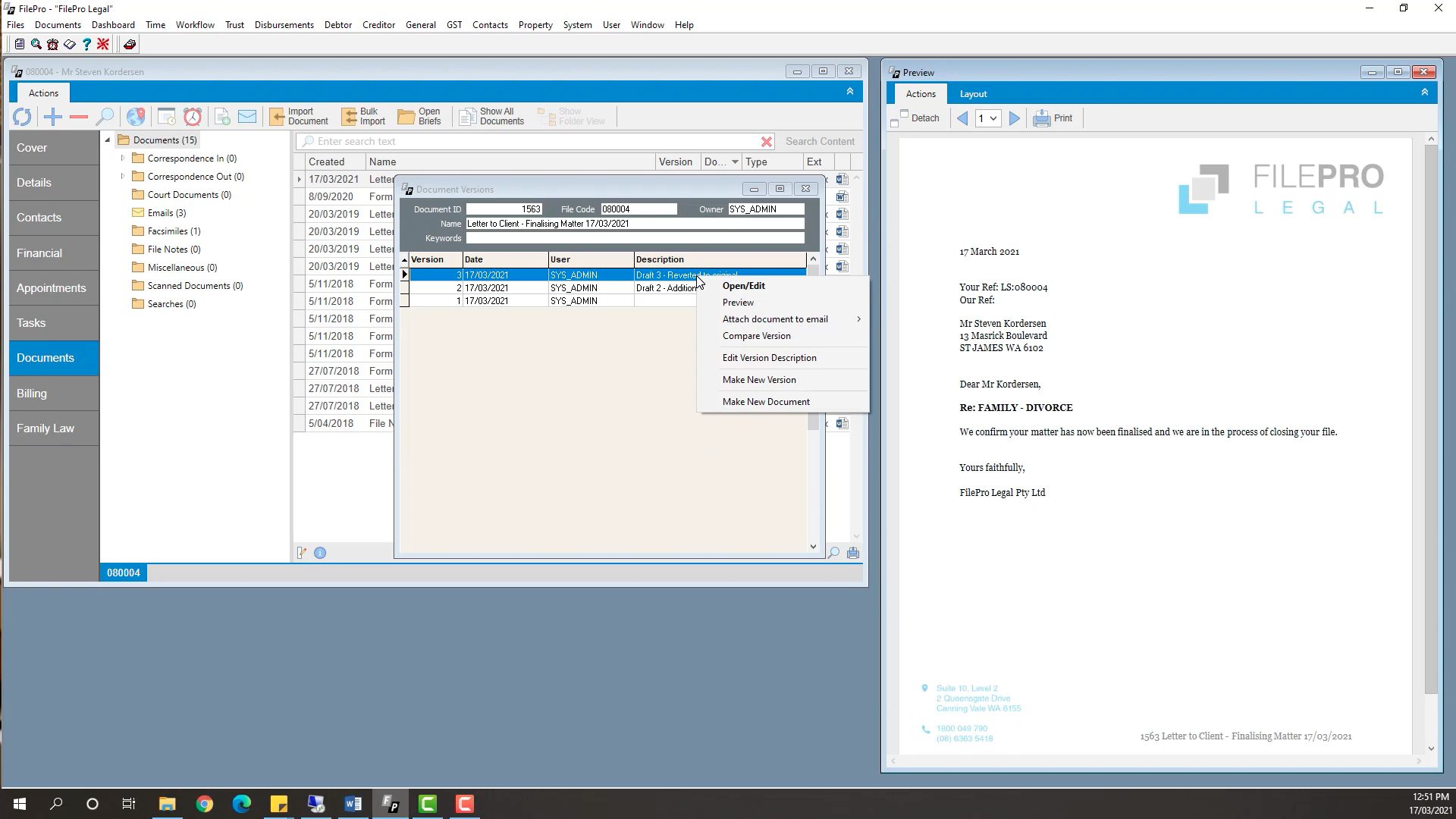The width and height of the screenshot is (1456, 819).
Task: Collapse the file window Actions ribbon chevron
Action: pyautogui.click(x=849, y=92)
